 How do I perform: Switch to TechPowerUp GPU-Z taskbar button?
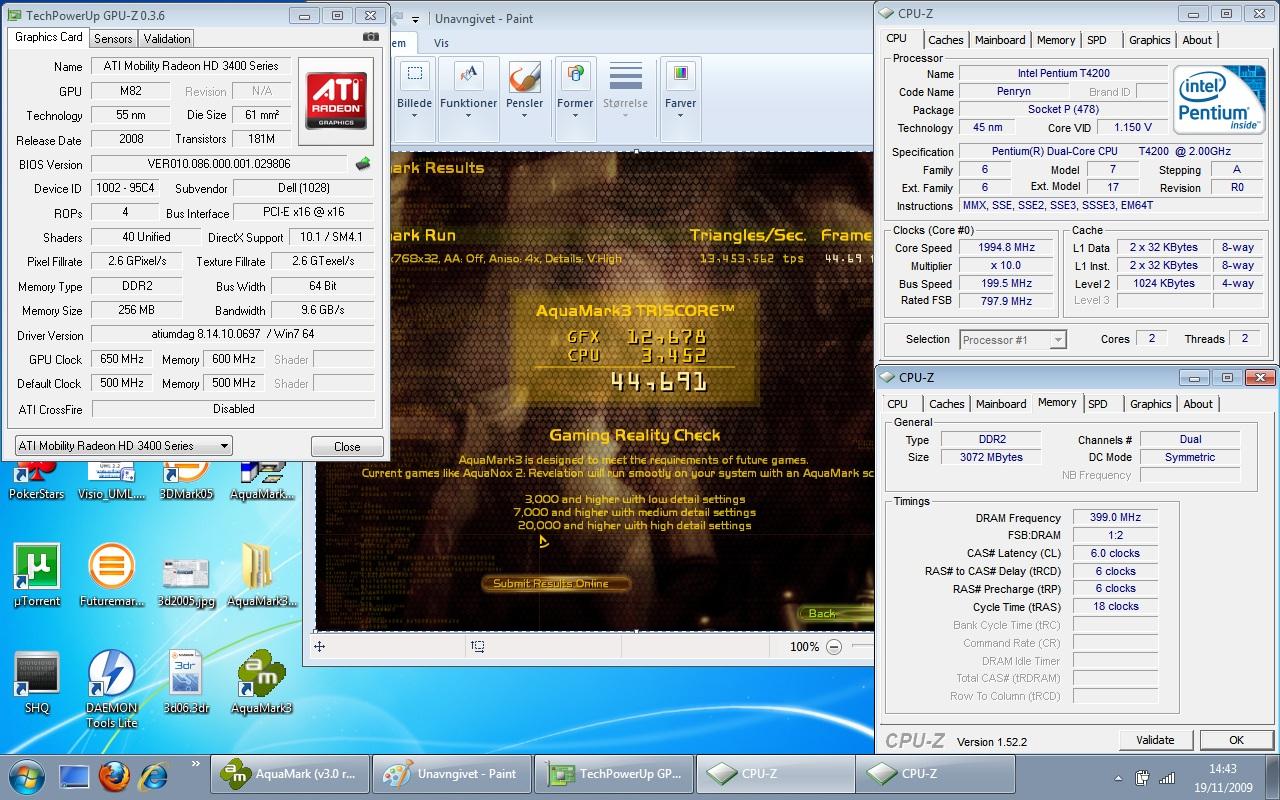point(614,774)
